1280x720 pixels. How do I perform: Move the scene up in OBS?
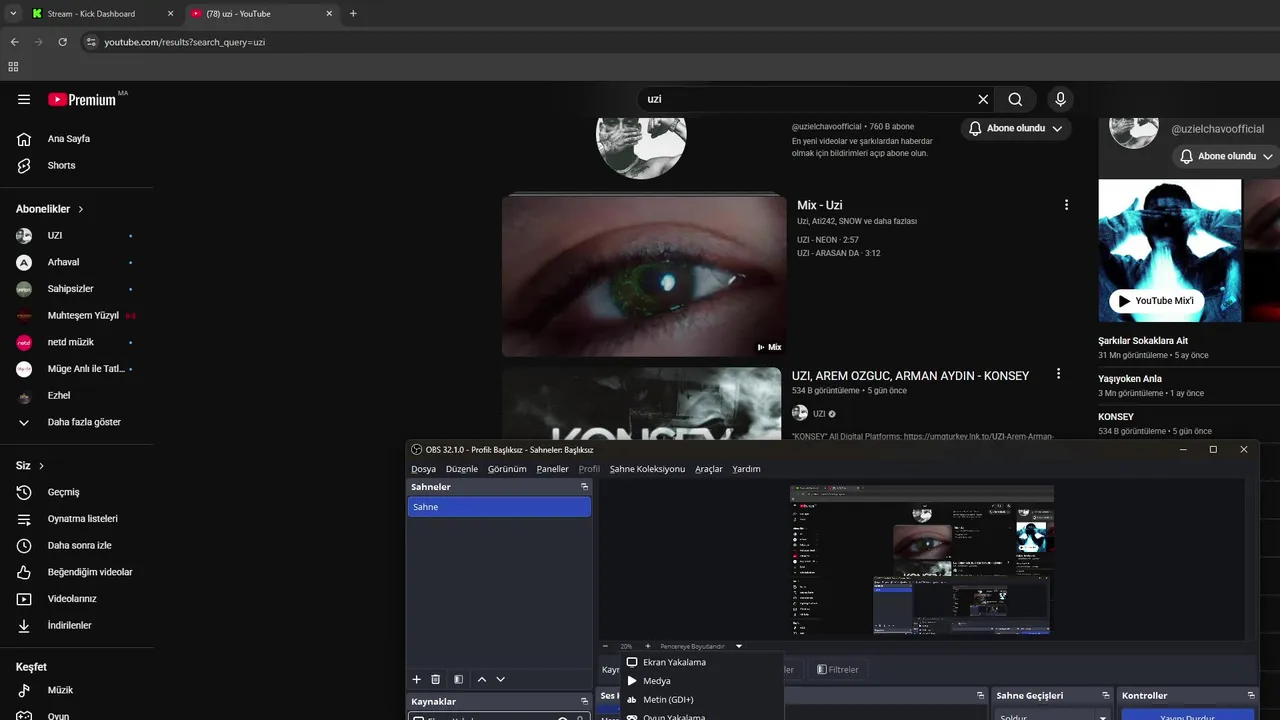click(482, 679)
